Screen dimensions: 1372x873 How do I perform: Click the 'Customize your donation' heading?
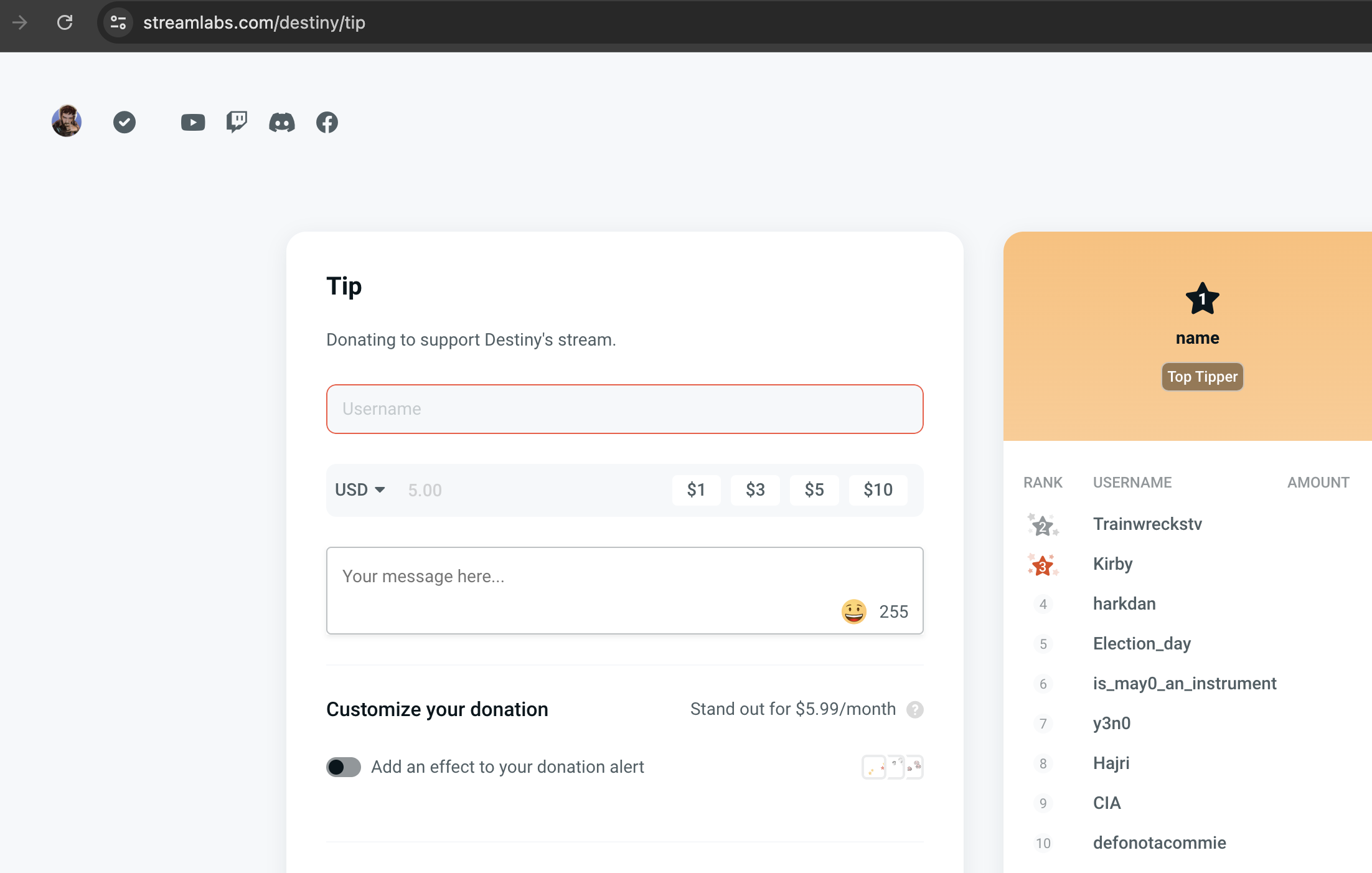point(437,709)
